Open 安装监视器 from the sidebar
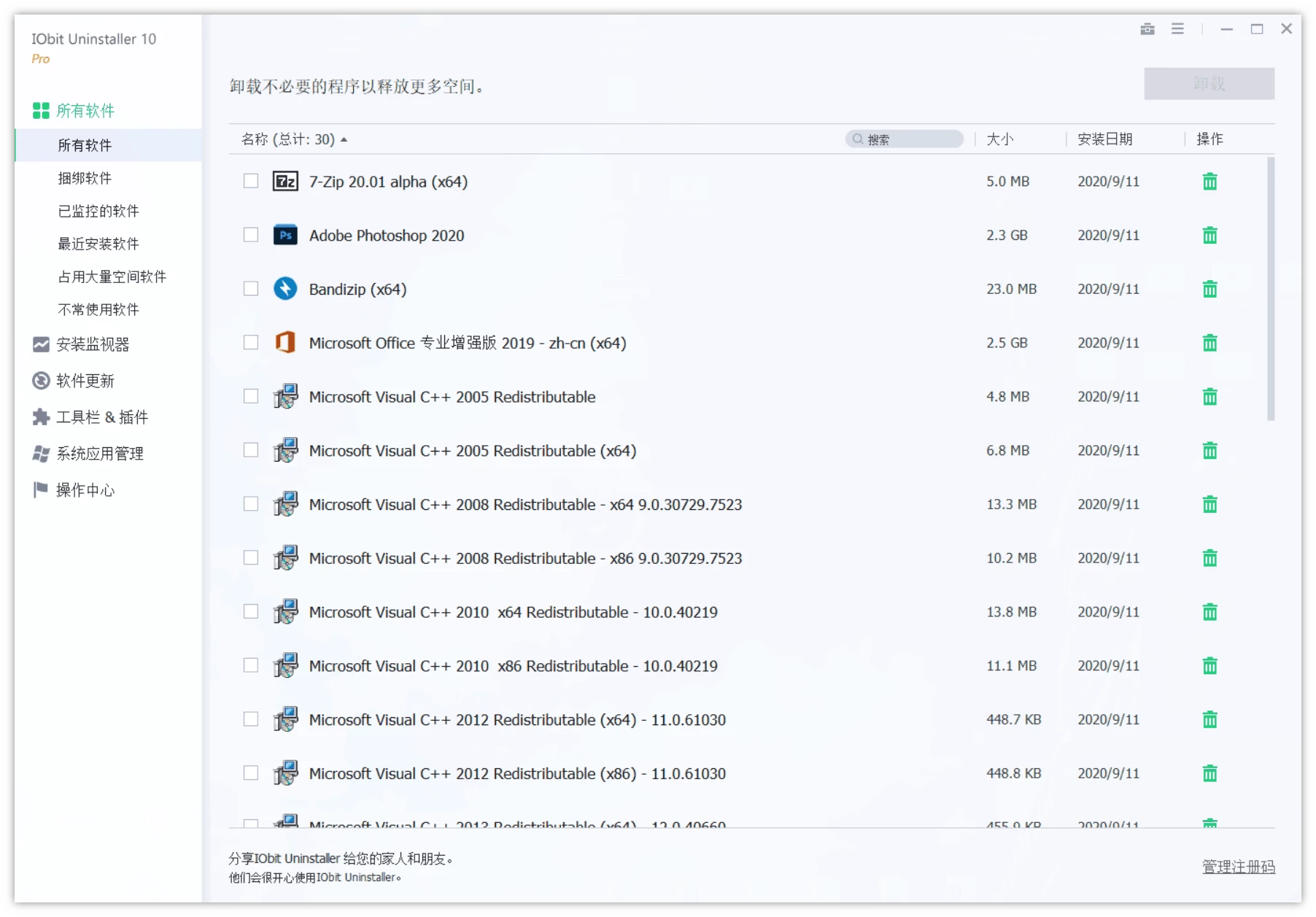The image size is (1316, 917). point(93,344)
